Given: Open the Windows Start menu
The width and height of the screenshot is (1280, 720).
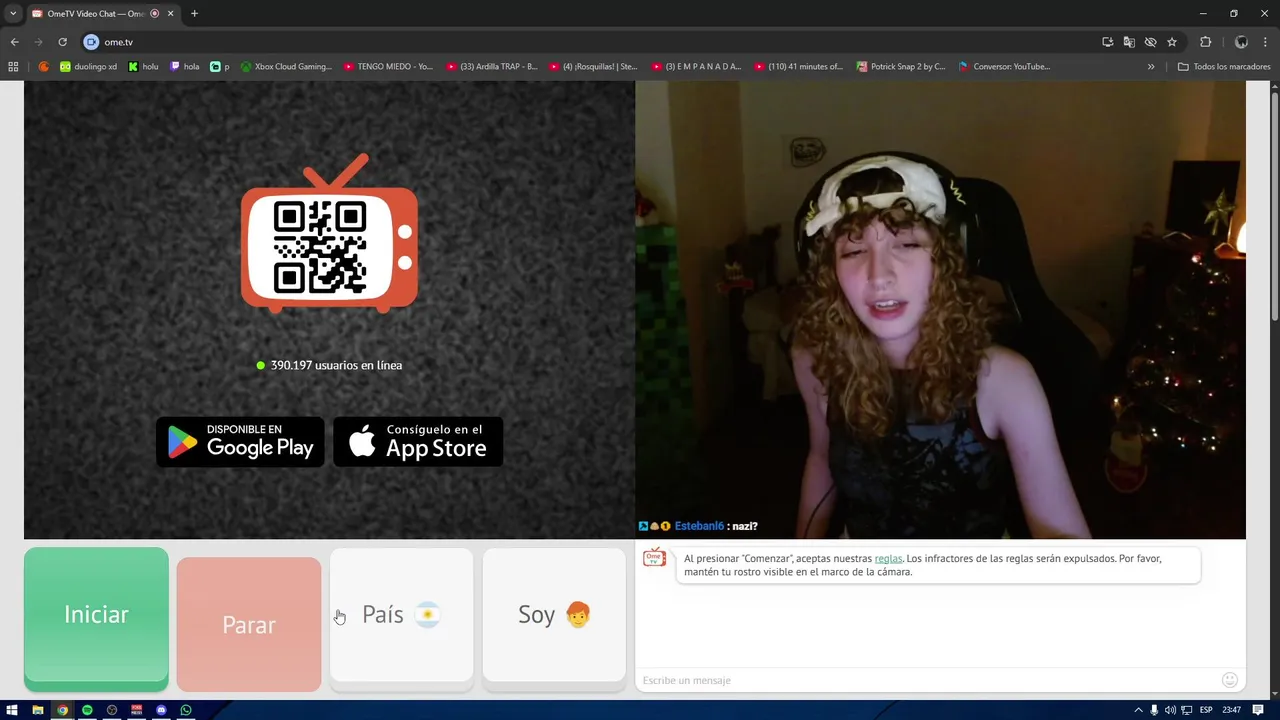Looking at the screenshot, I should click(x=12, y=710).
